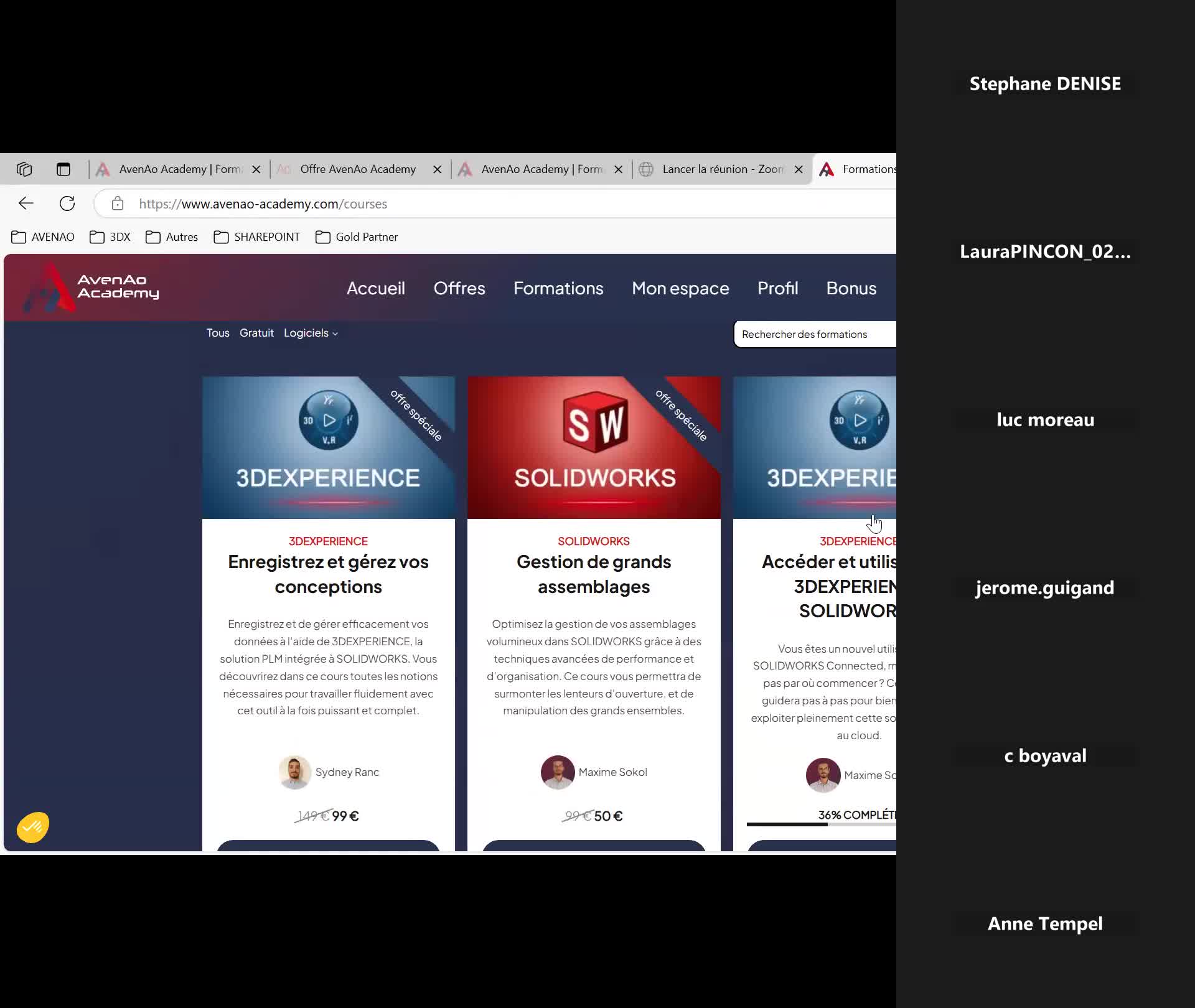This screenshot has width=1195, height=1008.
Task: Open the SOLIDWORKS course banner image
Action: pos(594,447)
